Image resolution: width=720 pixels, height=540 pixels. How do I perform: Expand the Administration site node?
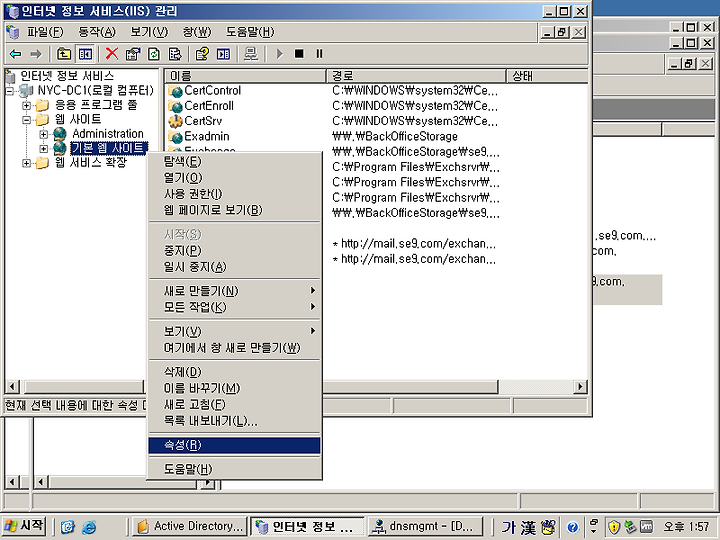click(x=43, y=134)
